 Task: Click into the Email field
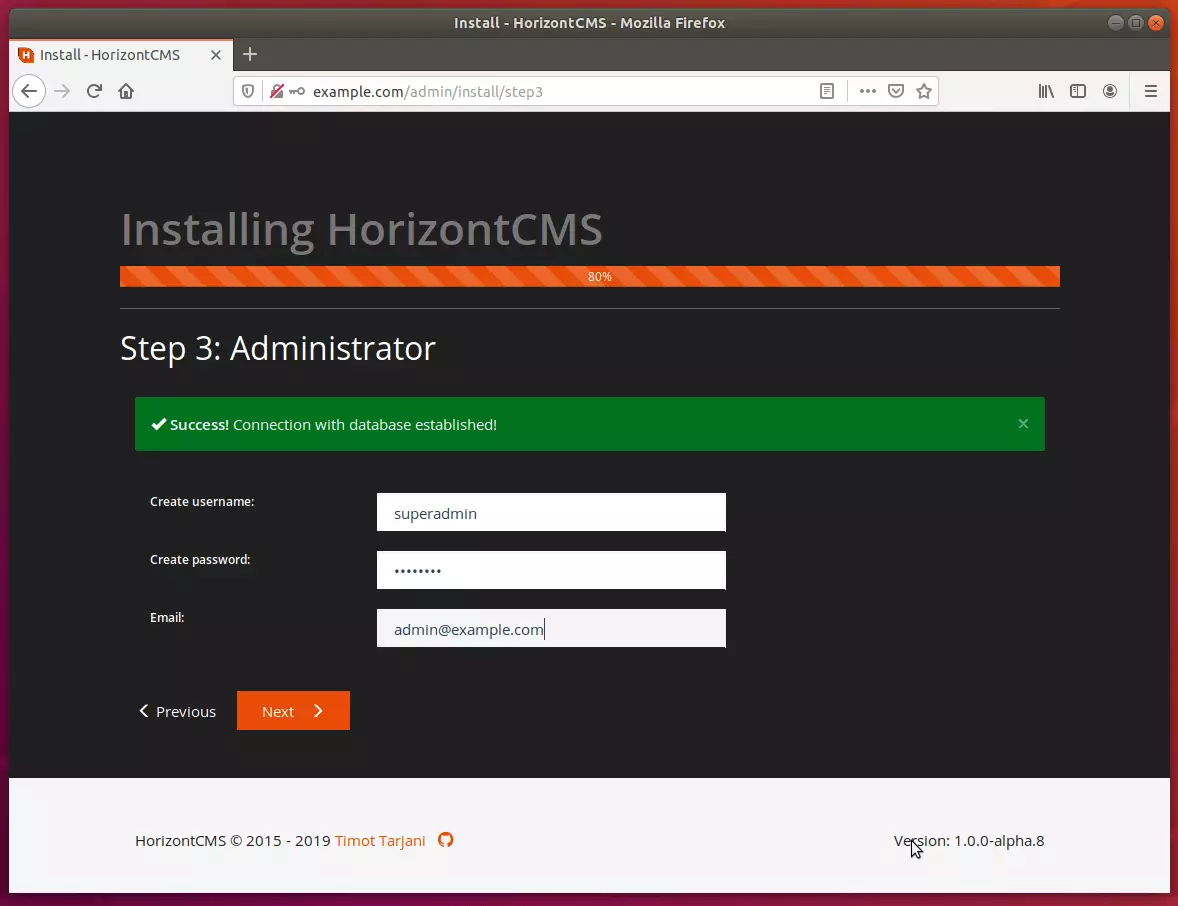pos(551,628)
